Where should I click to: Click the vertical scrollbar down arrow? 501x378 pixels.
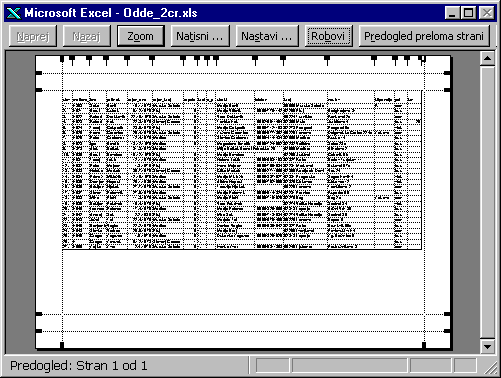[487, 347]
